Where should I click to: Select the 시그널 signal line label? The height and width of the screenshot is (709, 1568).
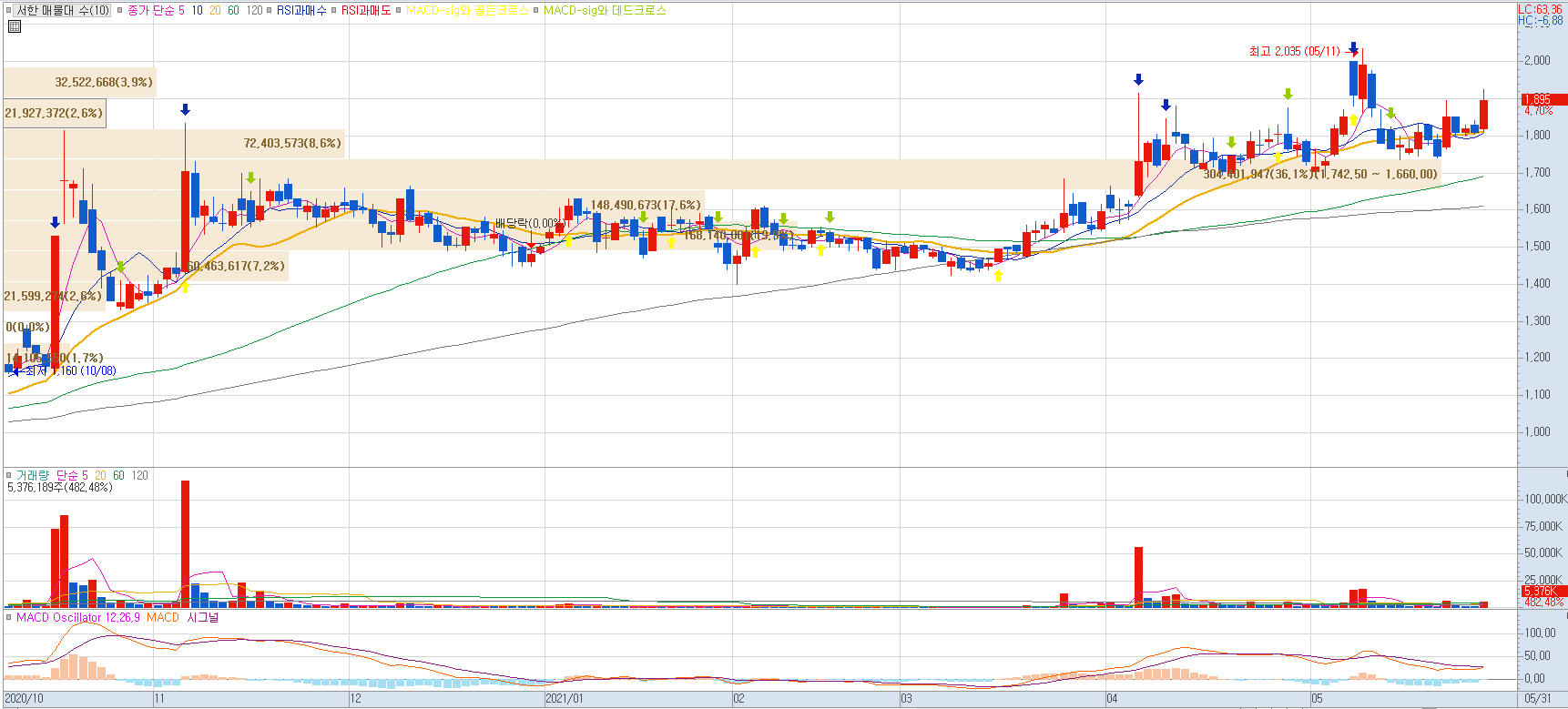click(202, 617)
